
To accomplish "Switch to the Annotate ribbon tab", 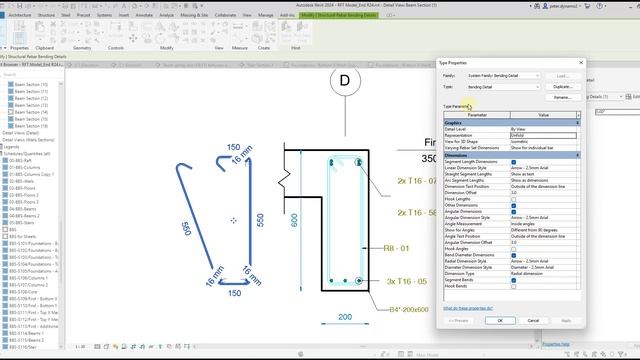I will 144,15.
